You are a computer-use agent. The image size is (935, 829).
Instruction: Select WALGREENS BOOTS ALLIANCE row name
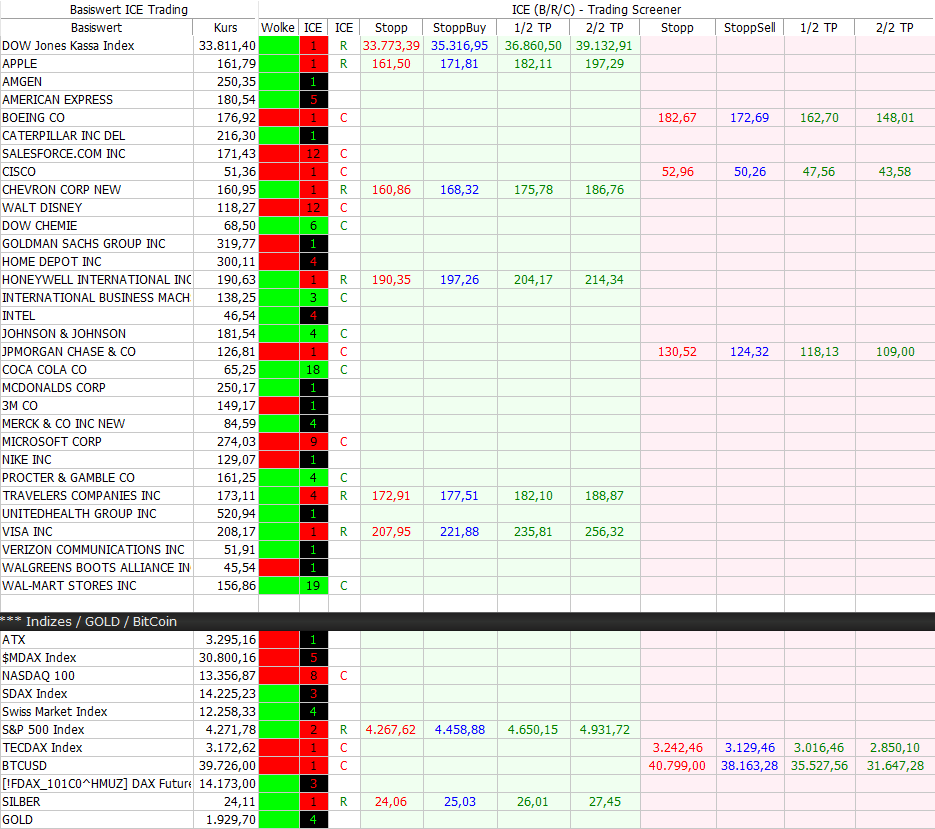click(96, 568)
